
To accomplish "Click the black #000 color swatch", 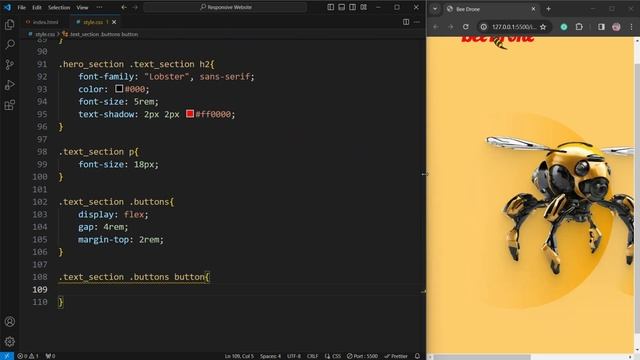I will click(119, 89).
